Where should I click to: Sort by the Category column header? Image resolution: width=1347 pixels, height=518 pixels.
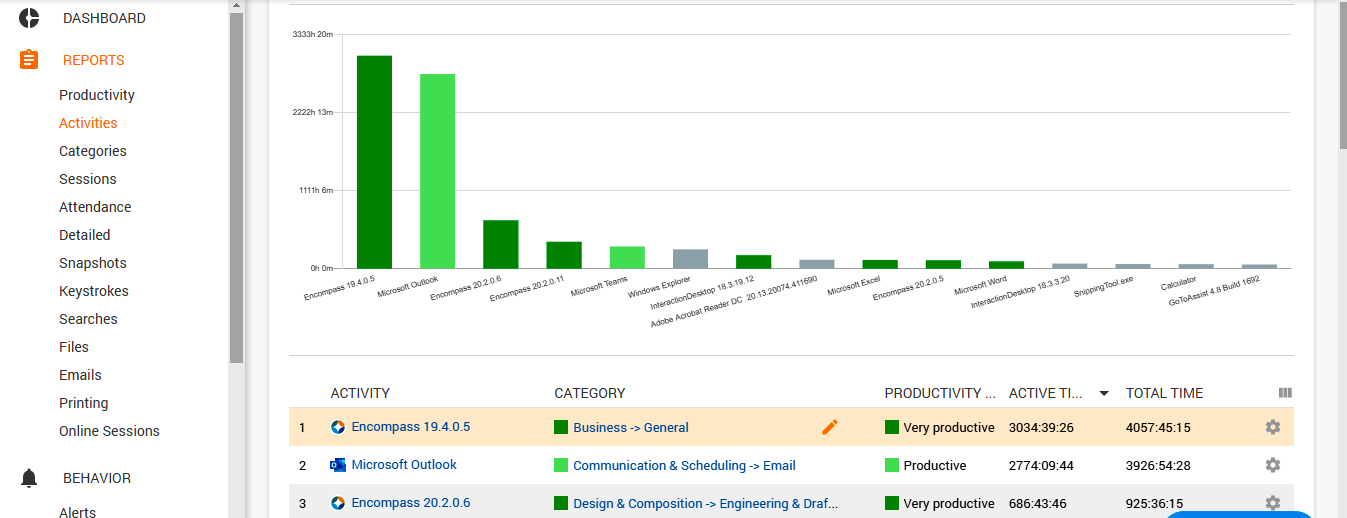coord(590,393)
